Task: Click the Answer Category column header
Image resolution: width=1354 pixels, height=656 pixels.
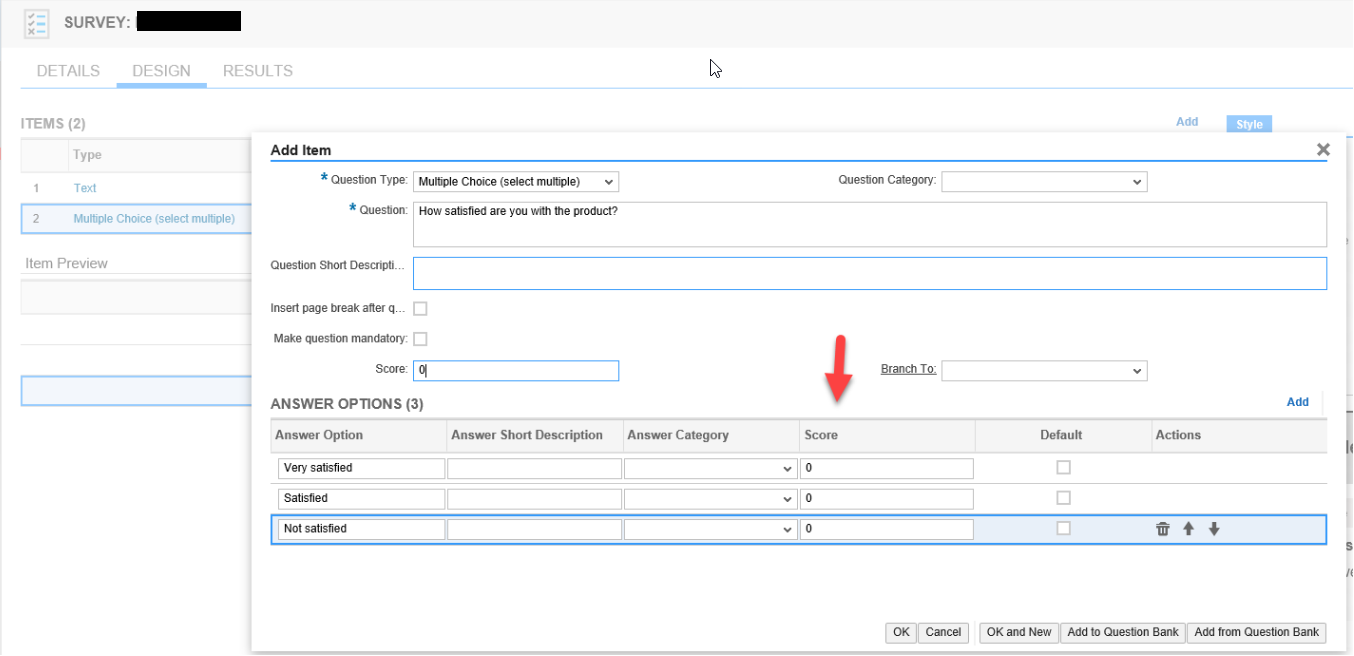Action: click(678, 435)
